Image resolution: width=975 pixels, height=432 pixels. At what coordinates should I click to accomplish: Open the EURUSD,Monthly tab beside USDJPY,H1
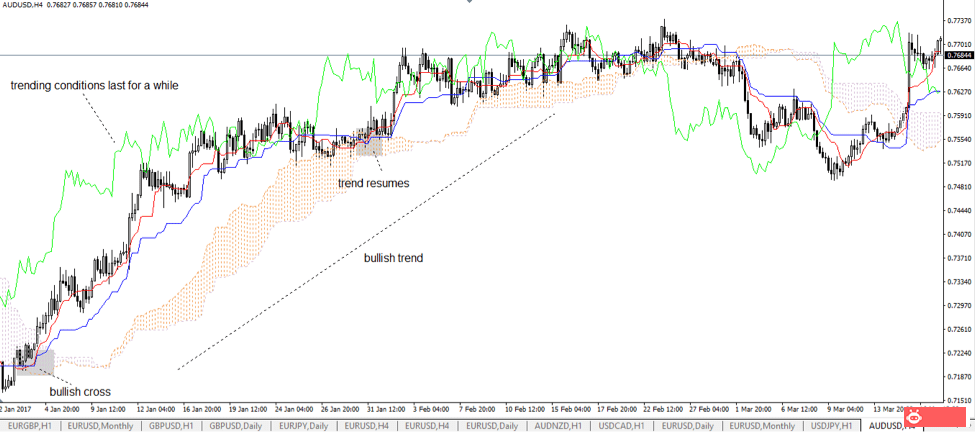click(x=762, y=426)
